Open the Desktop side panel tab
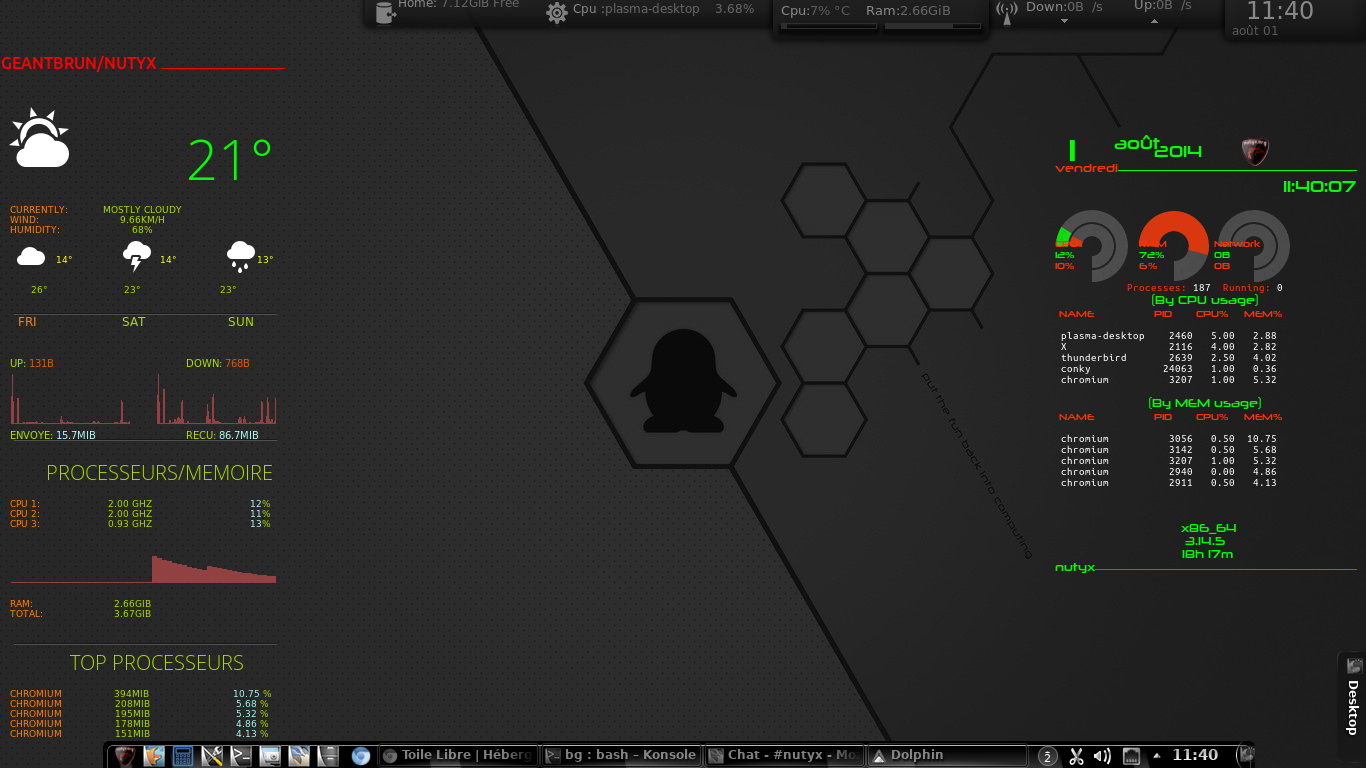The height and width of the screenshot is (768, 1366). 1352,696
